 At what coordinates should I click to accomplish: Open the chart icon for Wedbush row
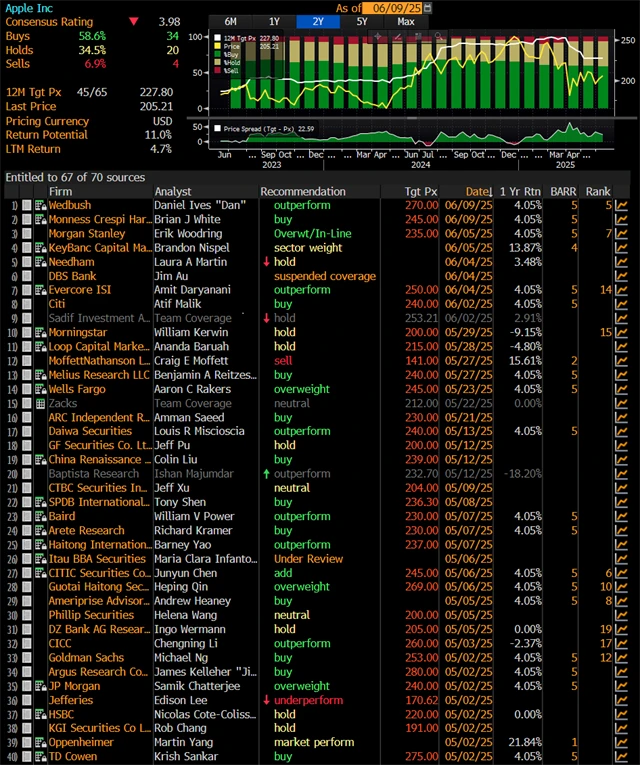click(x=621, y=205)
